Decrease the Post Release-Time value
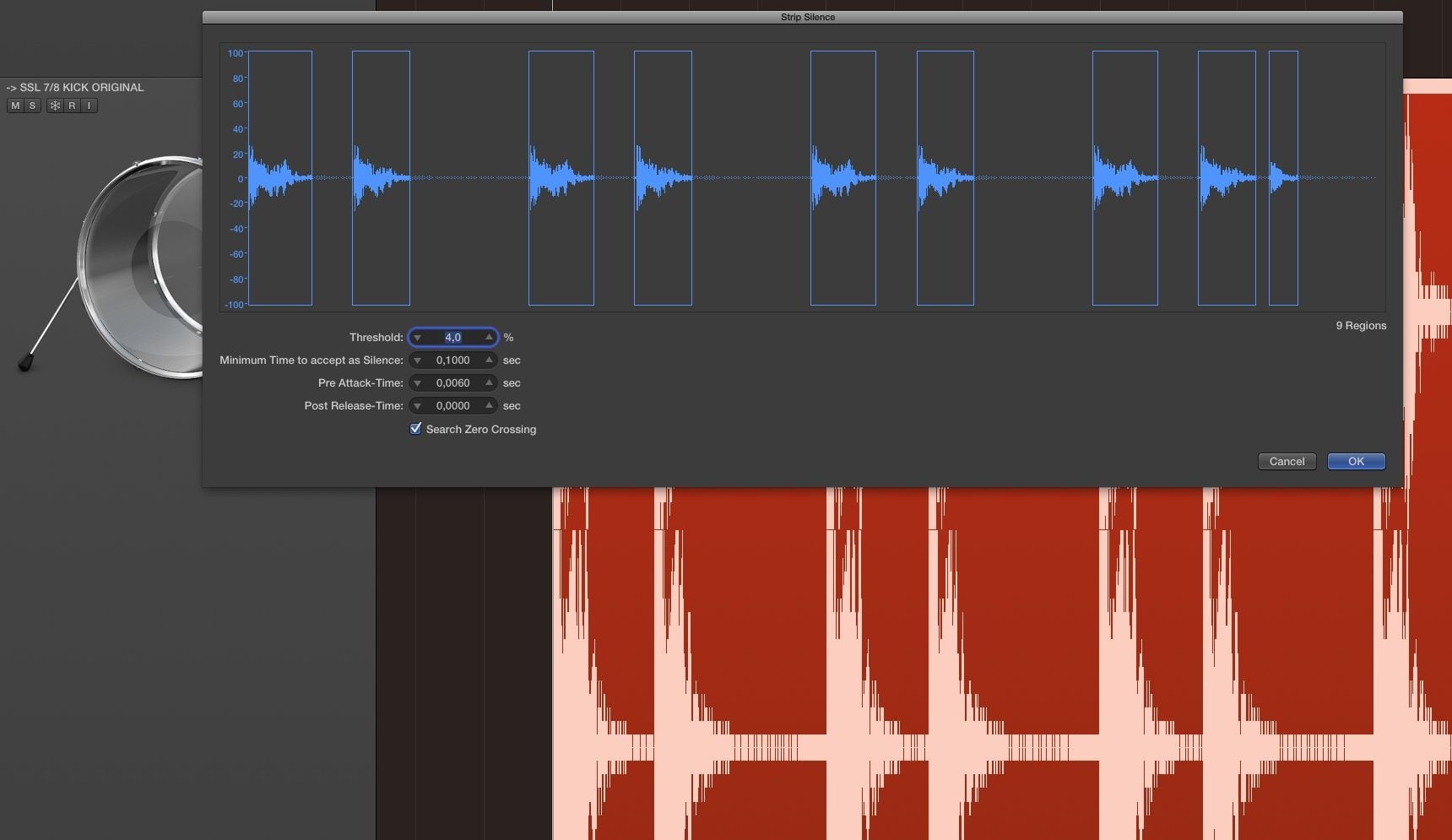The height and width of the screenshot is (840, 1452). pyautogui.click(x=417, y=406)
